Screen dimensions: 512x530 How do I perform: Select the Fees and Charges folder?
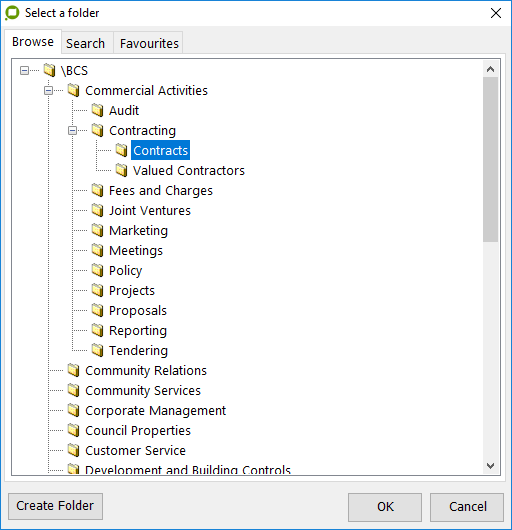click(x=161, y=190)
